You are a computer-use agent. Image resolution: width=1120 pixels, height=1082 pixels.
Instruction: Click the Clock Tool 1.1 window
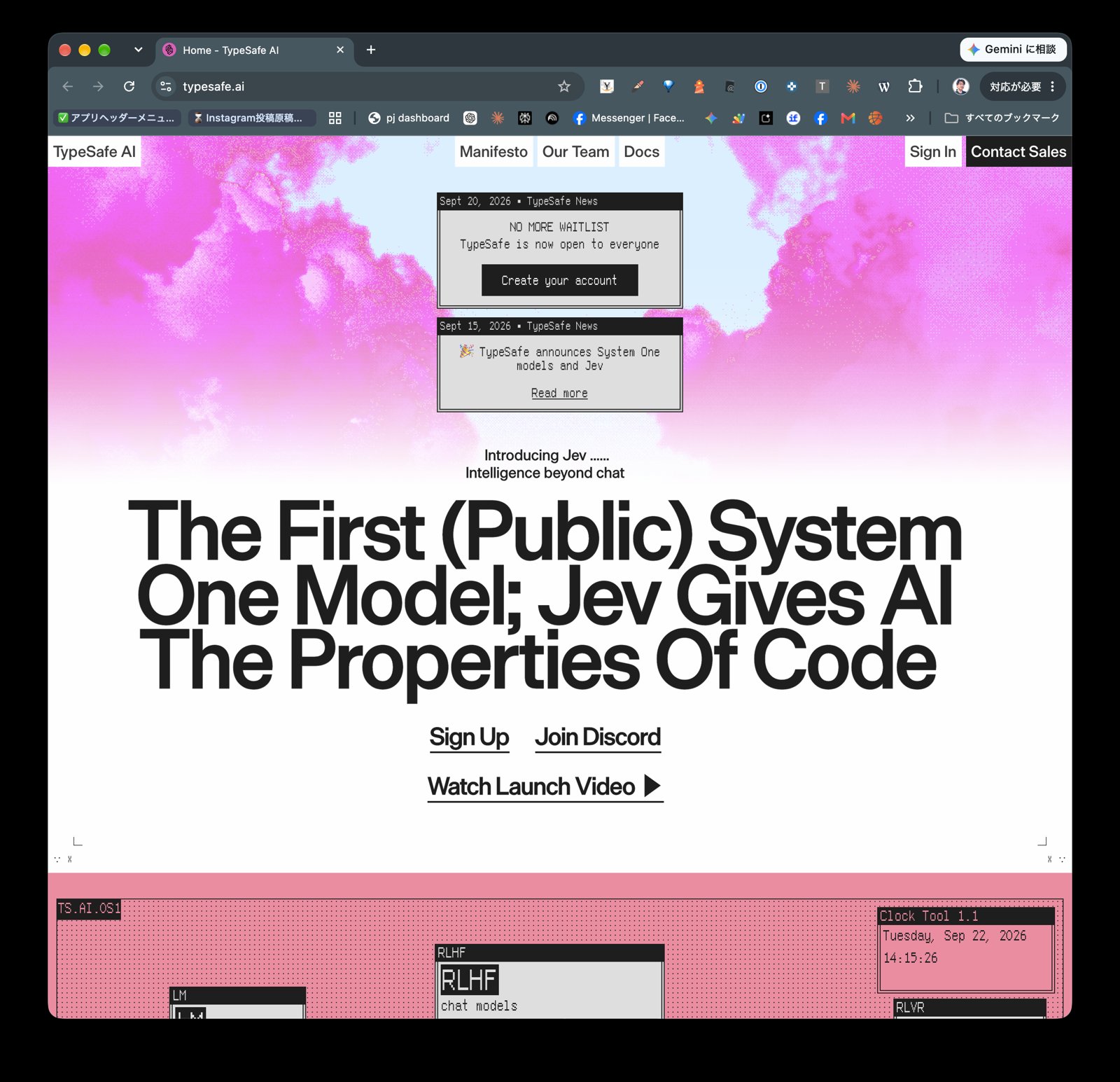[966, 950]
